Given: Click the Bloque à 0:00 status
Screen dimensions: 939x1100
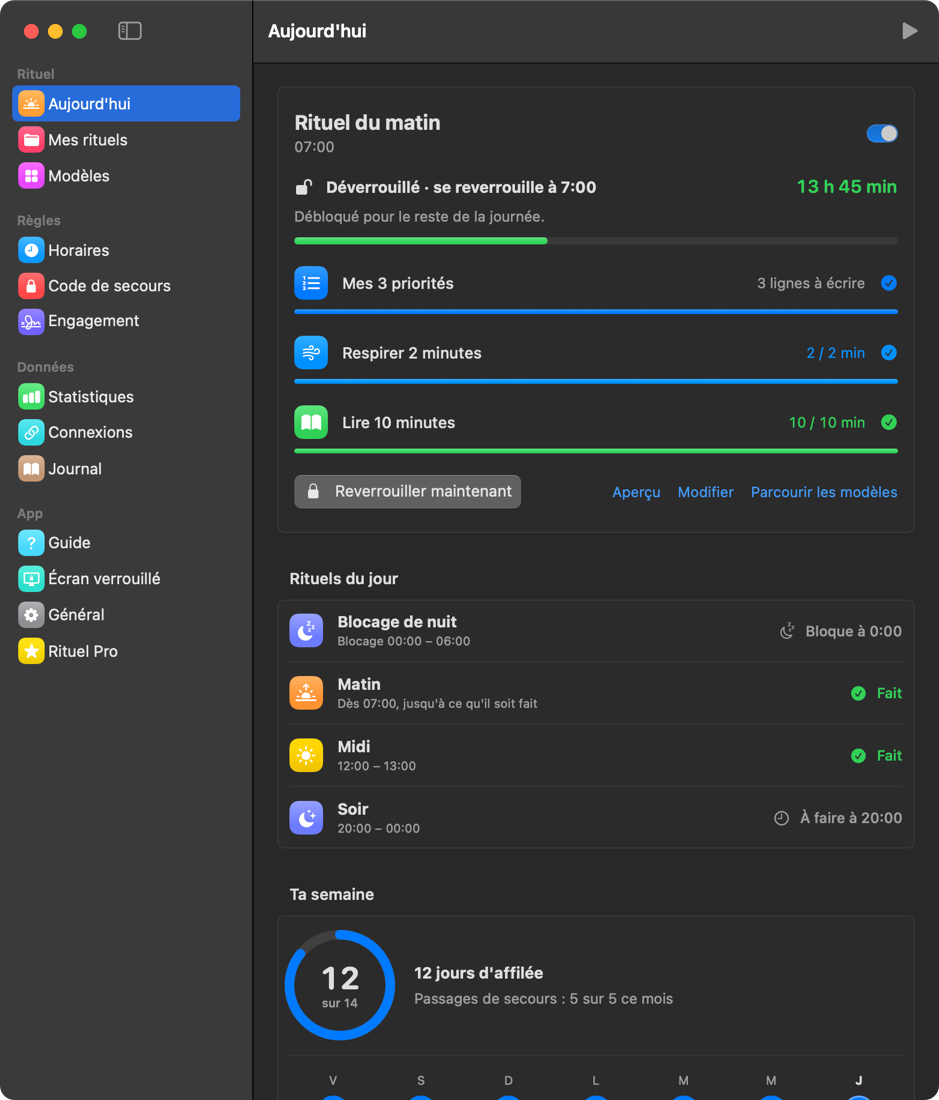Looking at the screenshot, I should pos(841,631).
